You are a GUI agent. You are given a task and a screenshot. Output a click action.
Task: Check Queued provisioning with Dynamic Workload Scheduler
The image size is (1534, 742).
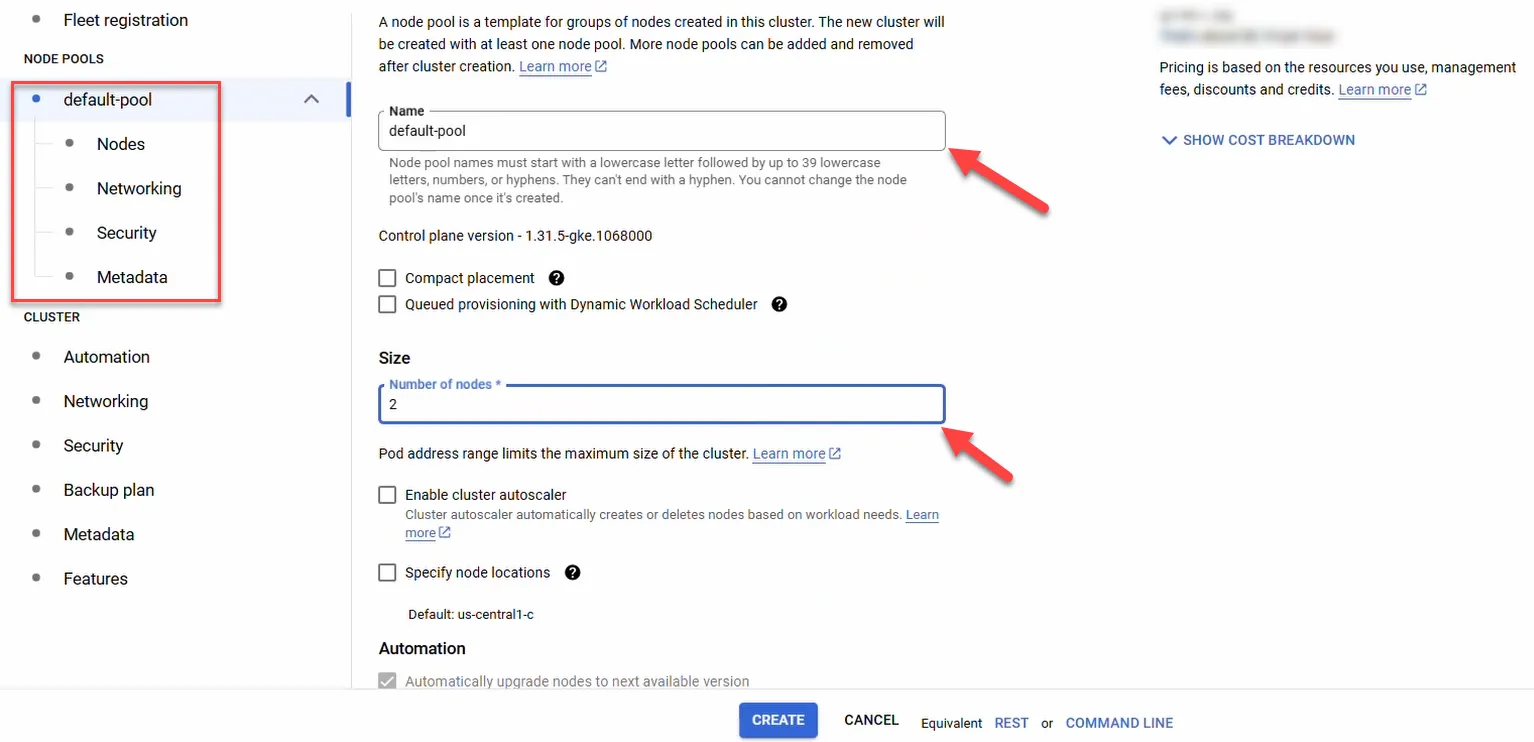[387, 304]
